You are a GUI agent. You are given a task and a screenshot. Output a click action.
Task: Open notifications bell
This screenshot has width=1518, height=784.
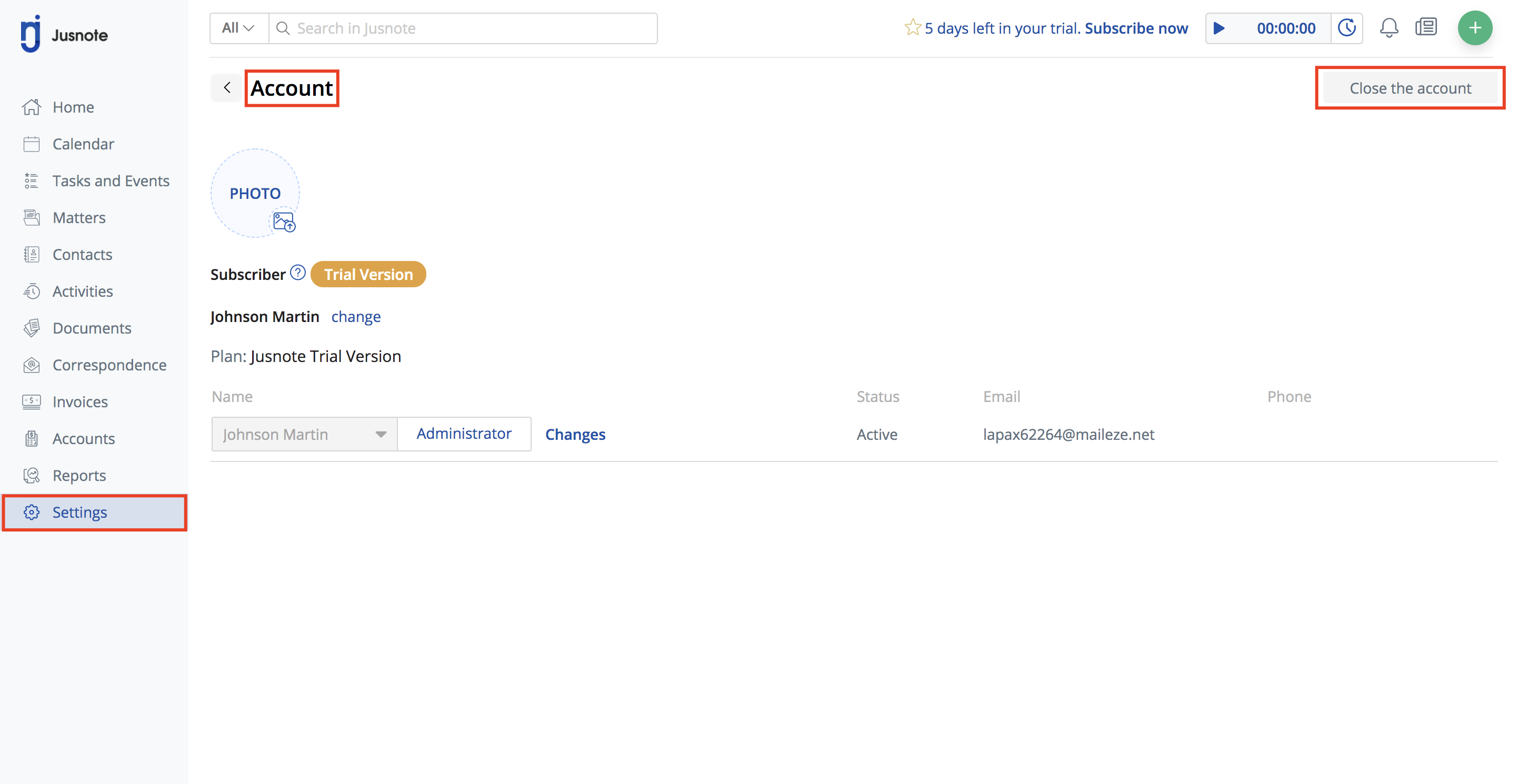(x=1389, y=28)
